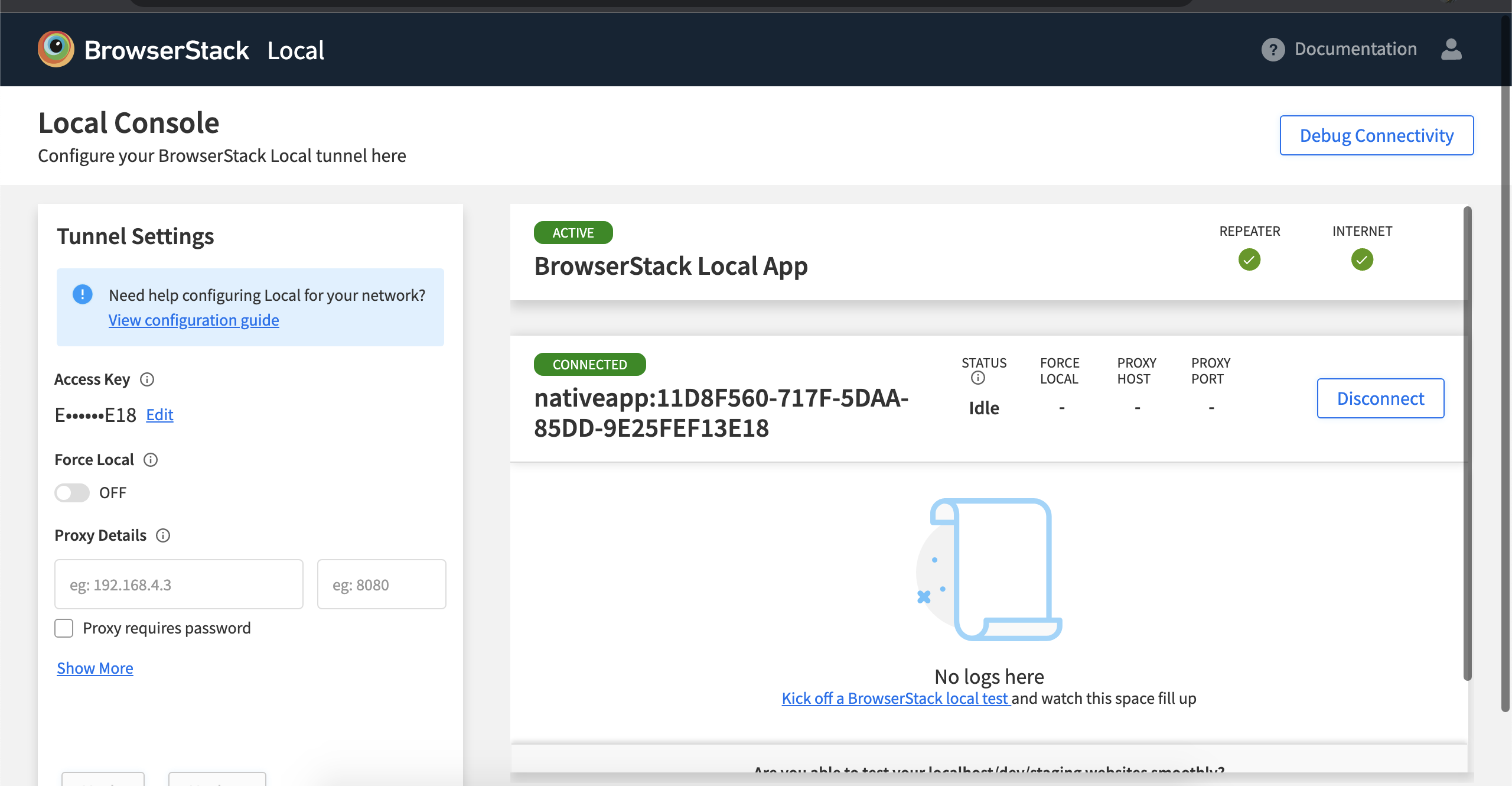
Task: Check the Proxy requires password checkbox
Action: [64, 628]
